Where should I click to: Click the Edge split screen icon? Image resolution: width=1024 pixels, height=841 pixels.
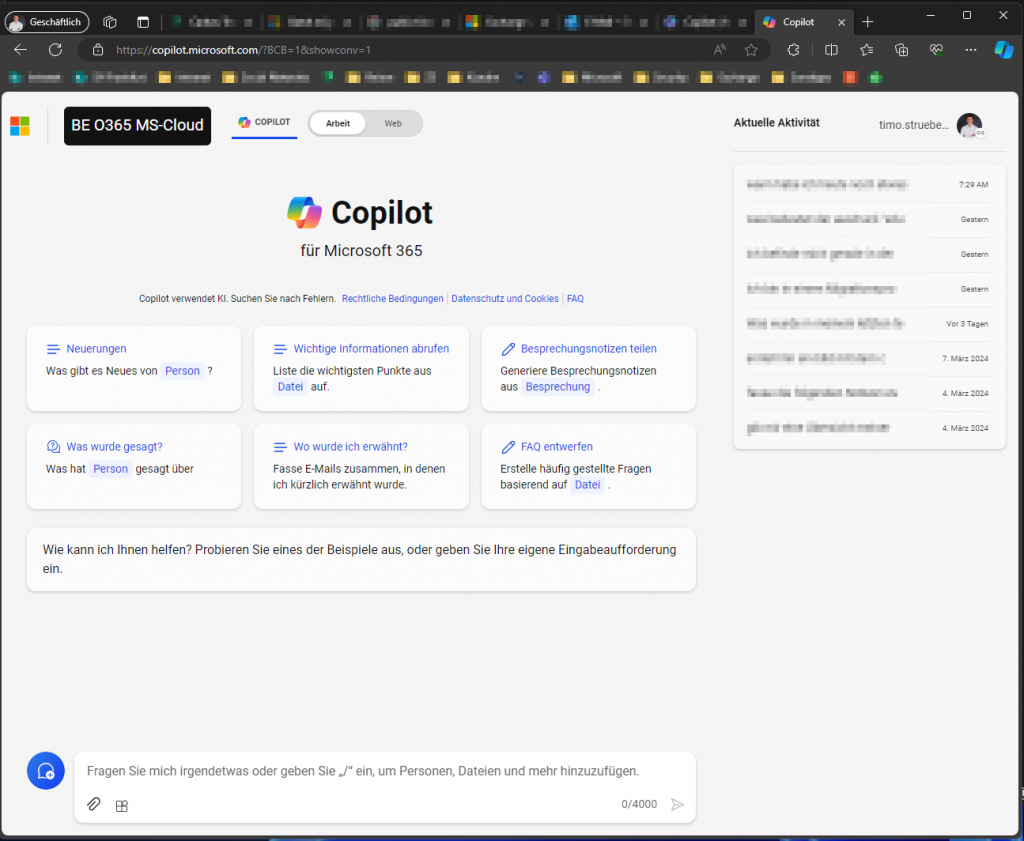(x=831, y=49)
